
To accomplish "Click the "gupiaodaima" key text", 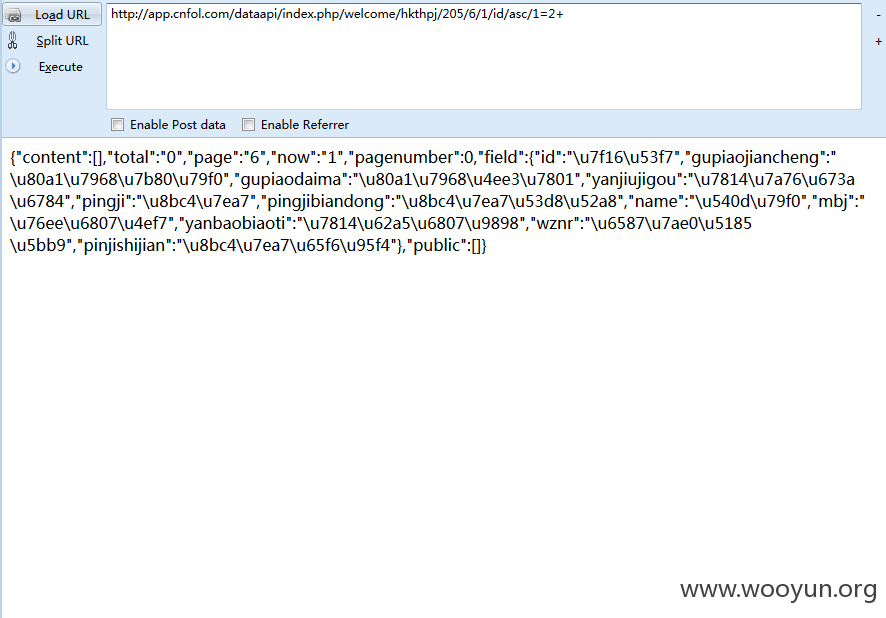I will tap(292, 179).
